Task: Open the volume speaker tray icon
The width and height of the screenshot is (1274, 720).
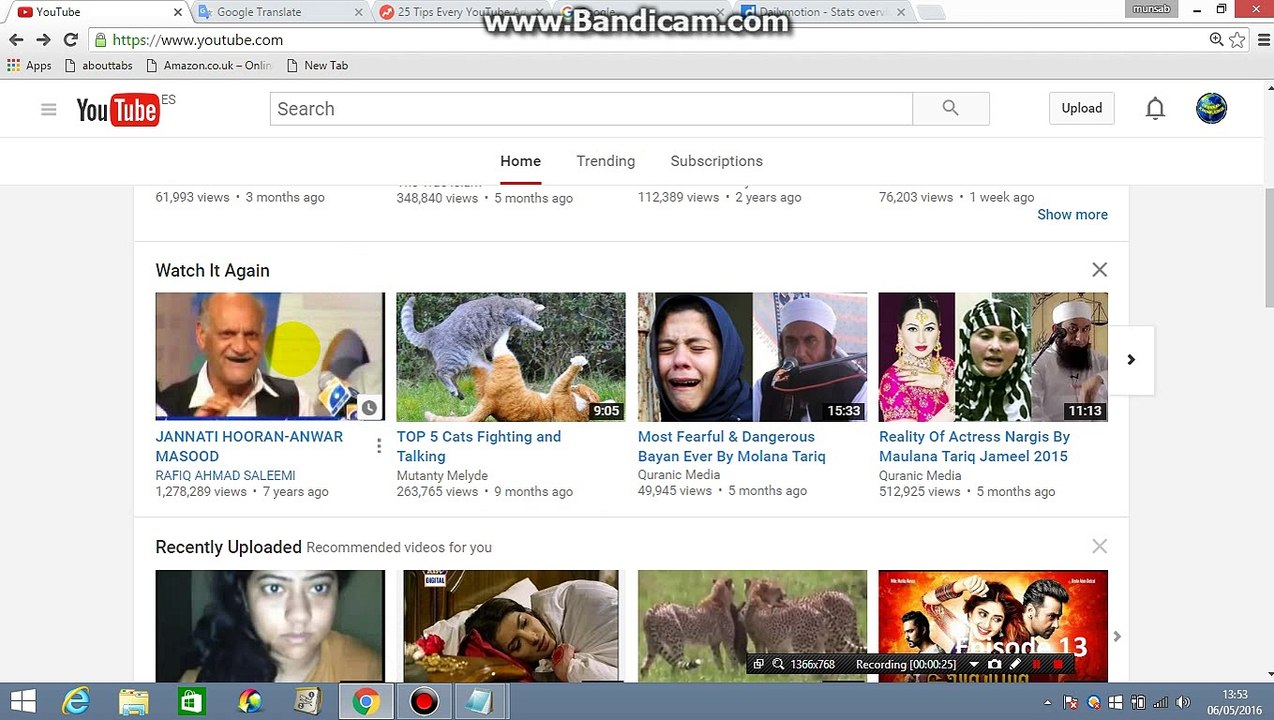Action: (1184, 703)
